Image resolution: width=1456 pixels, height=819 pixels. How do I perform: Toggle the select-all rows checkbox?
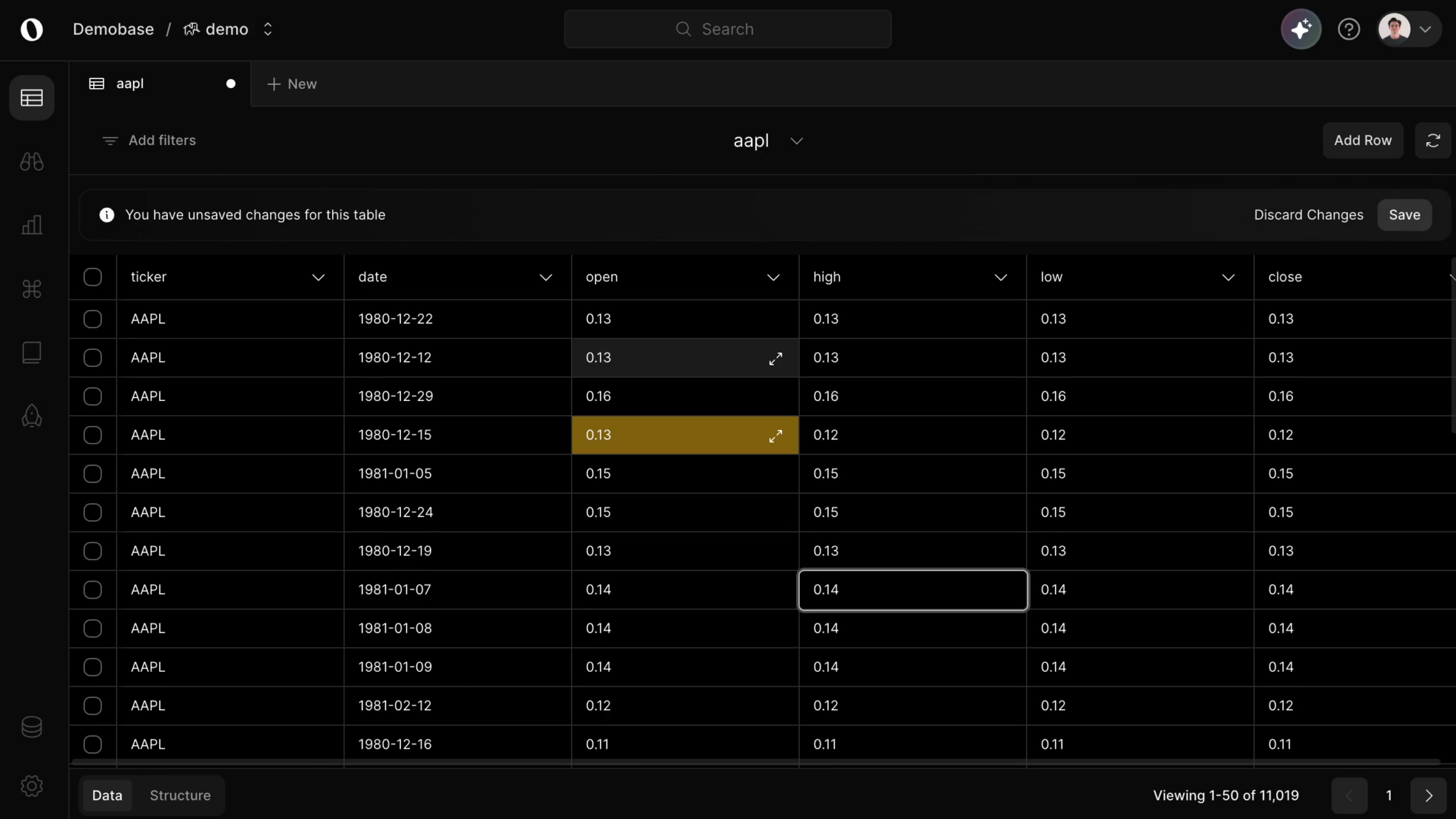click(92, 277)
